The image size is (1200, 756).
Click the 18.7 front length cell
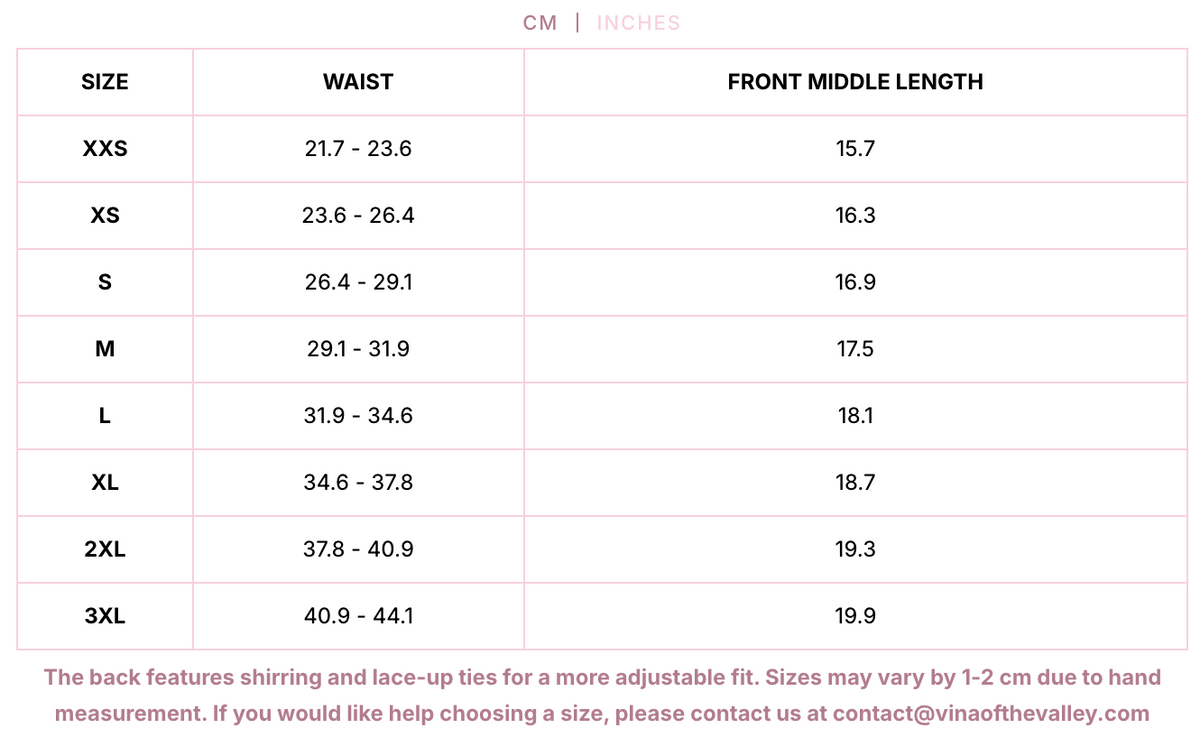coord(856,482)
